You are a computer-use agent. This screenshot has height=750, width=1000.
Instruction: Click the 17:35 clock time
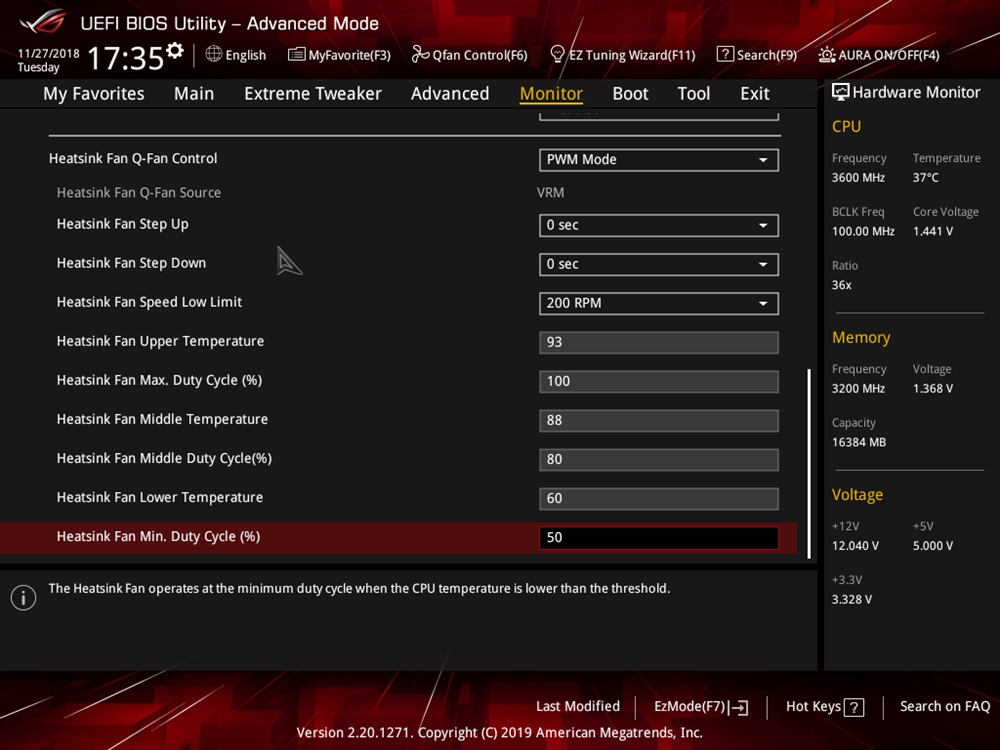[126, 59]
